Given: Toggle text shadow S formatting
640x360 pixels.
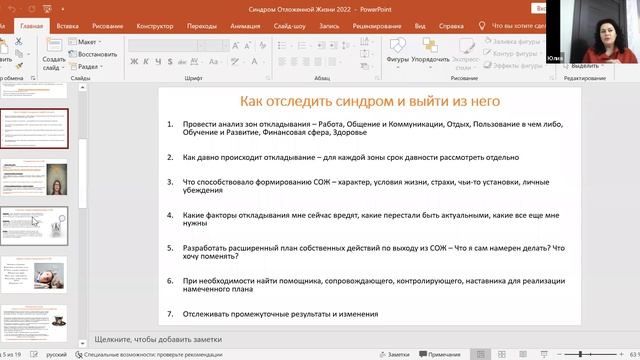Looking at the screenshot, I should point(170,62).
